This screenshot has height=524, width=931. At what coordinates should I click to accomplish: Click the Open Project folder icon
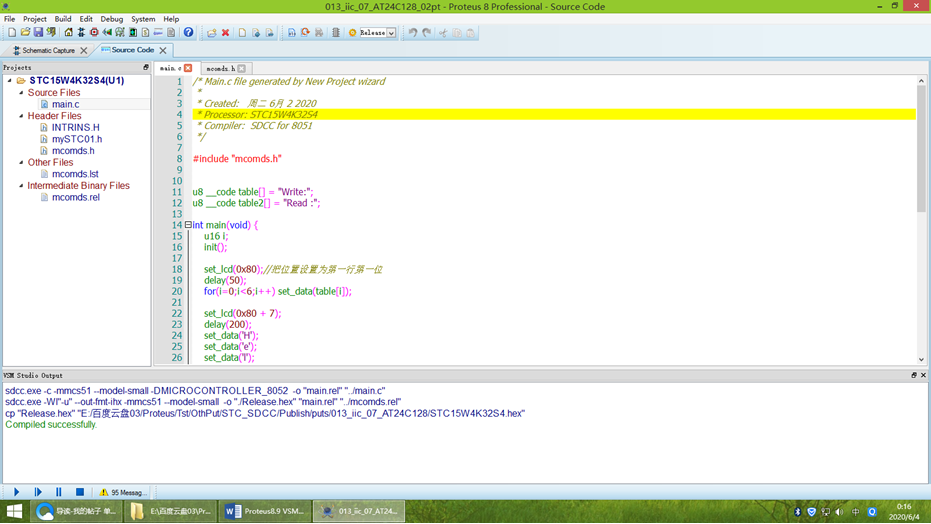pos(25,33)
